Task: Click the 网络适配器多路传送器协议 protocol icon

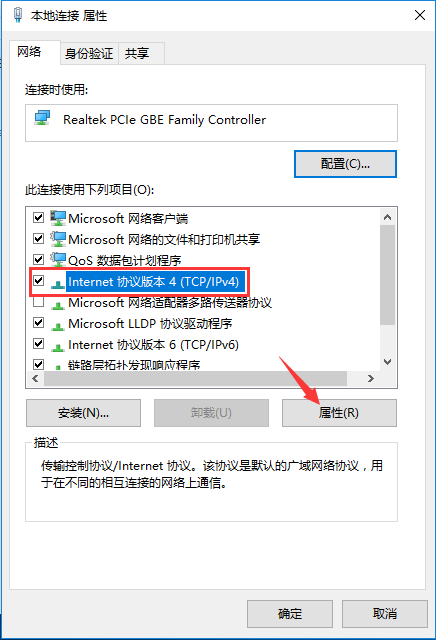Action: click(x=58, y=305)
